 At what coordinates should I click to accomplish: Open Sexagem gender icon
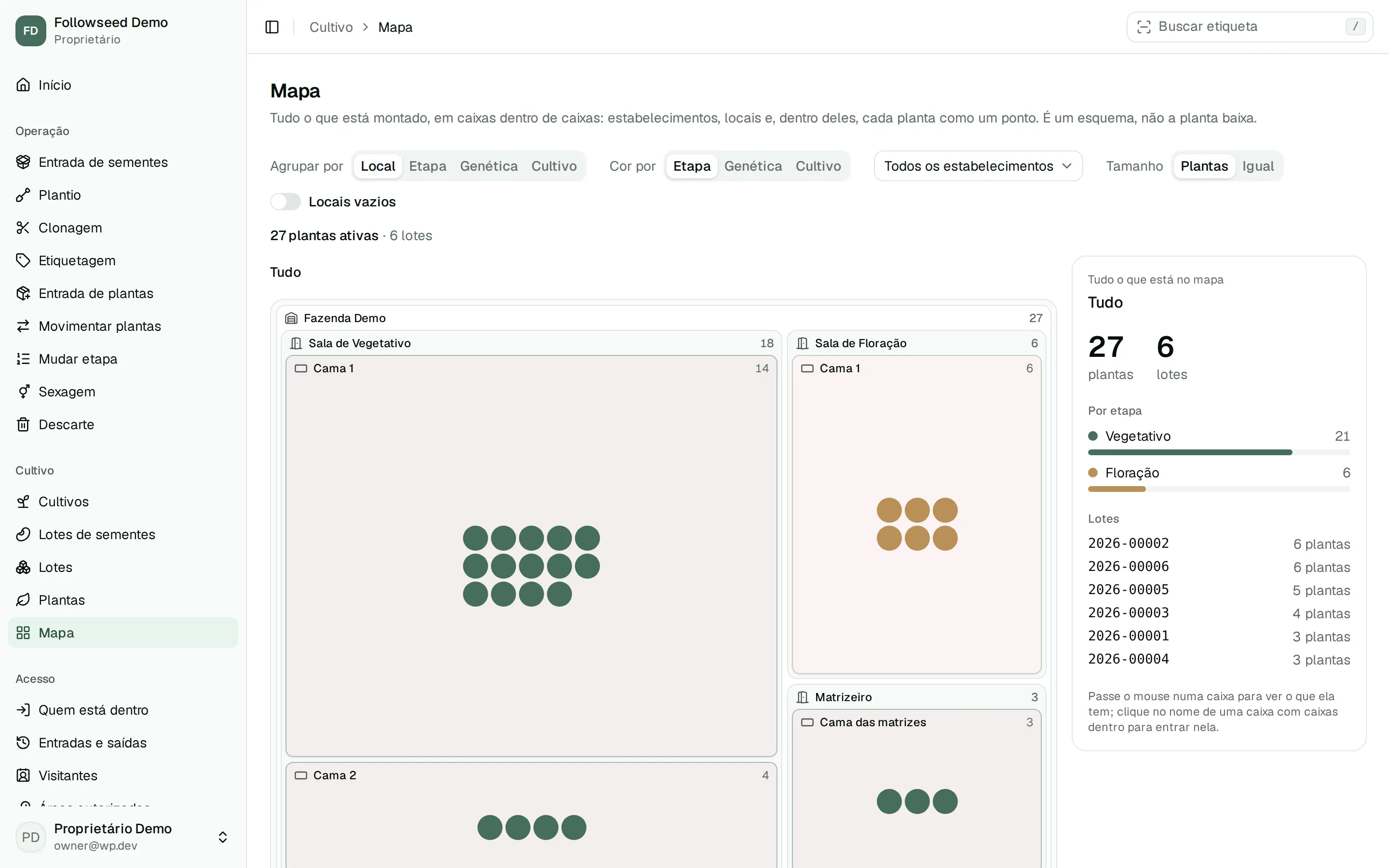[x=23, y=392]
